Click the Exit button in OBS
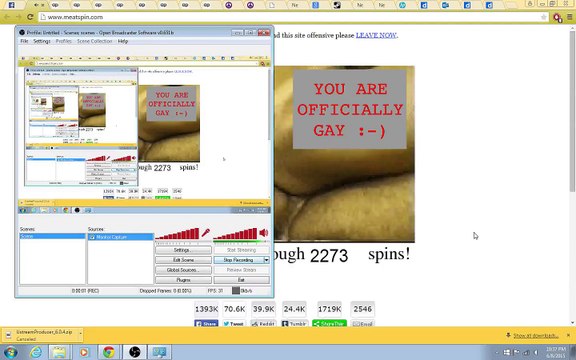The width and height of the screenshot is (576, 360). (242, 280)
